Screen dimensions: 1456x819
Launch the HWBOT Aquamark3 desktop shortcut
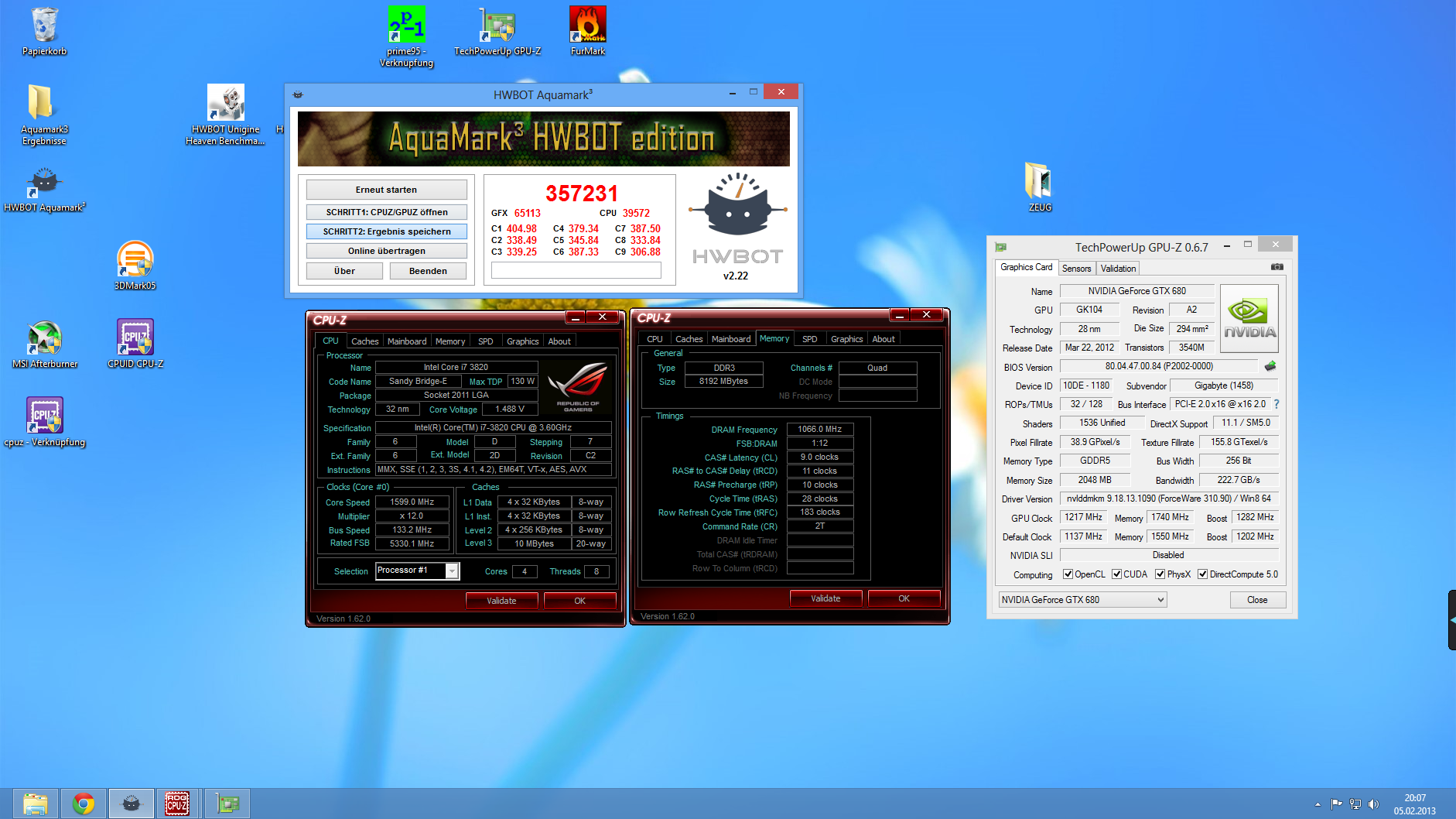click(x=45, y=190)
